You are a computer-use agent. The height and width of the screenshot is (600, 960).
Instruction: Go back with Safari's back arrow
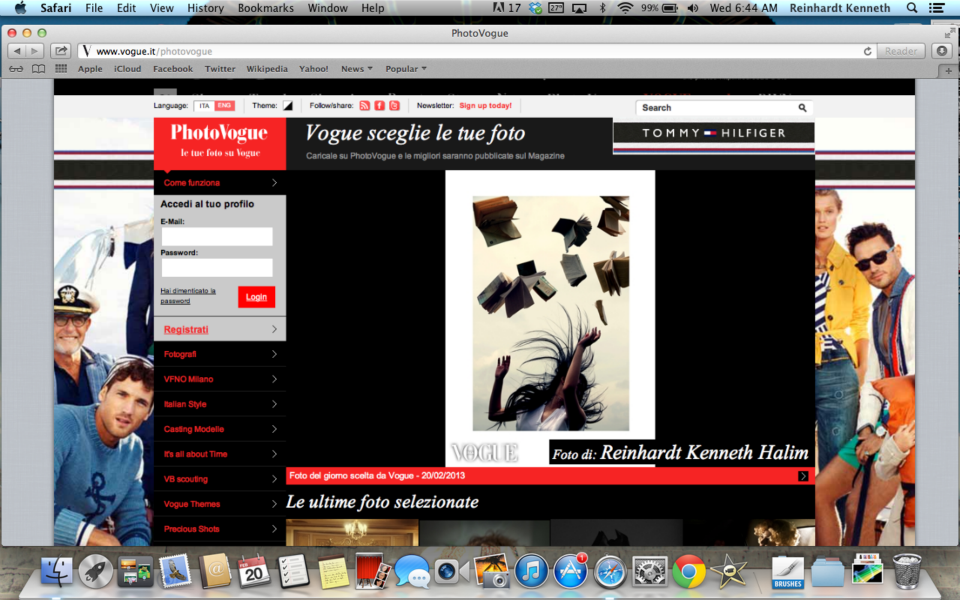(17, 51)
